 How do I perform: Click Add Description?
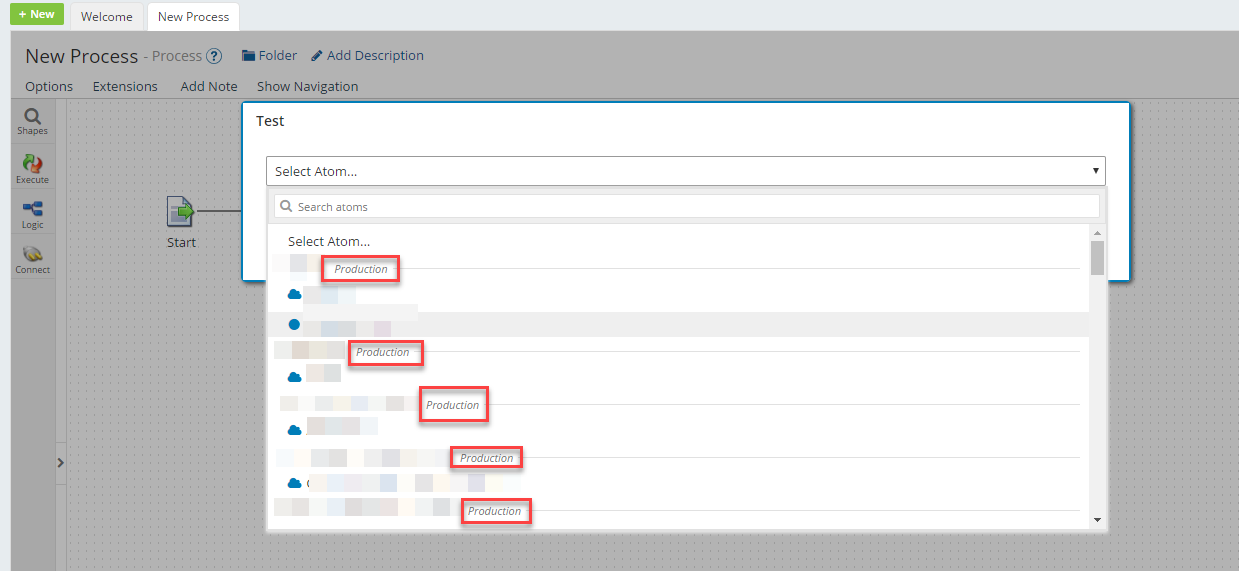click(x=375, y=55)
